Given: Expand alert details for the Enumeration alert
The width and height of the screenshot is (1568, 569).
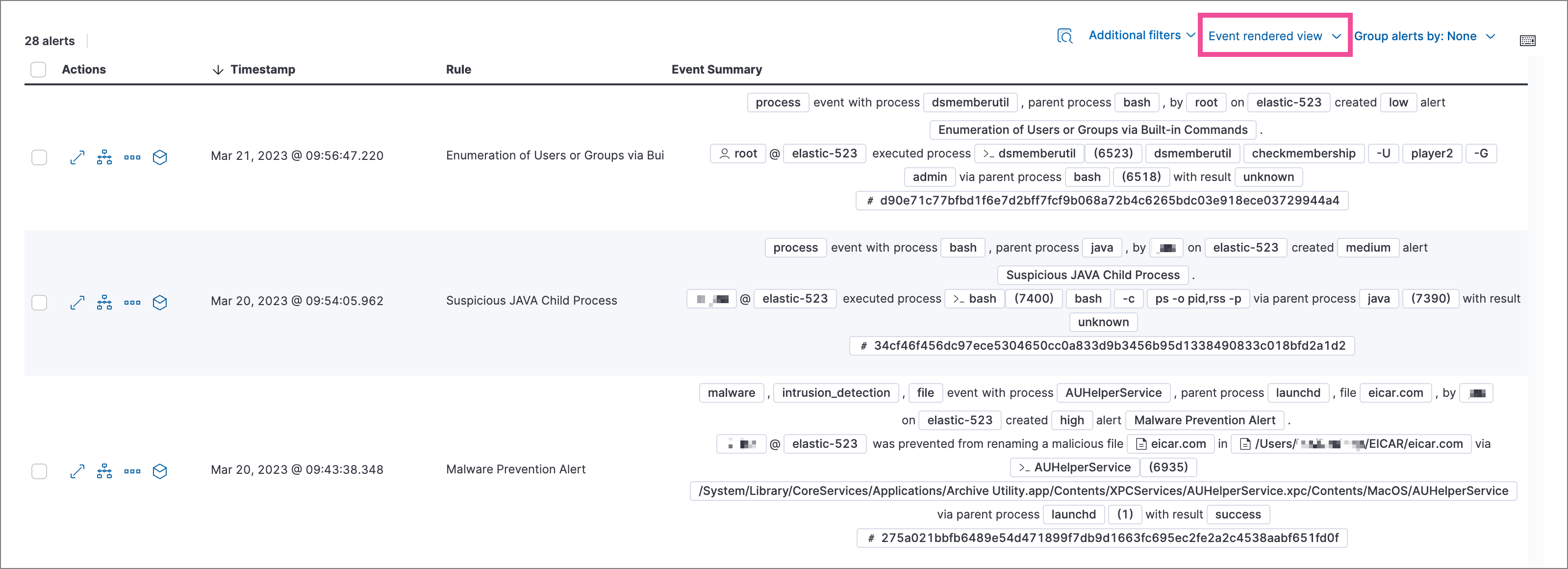Looking at the screenshot, I should 77,156.
